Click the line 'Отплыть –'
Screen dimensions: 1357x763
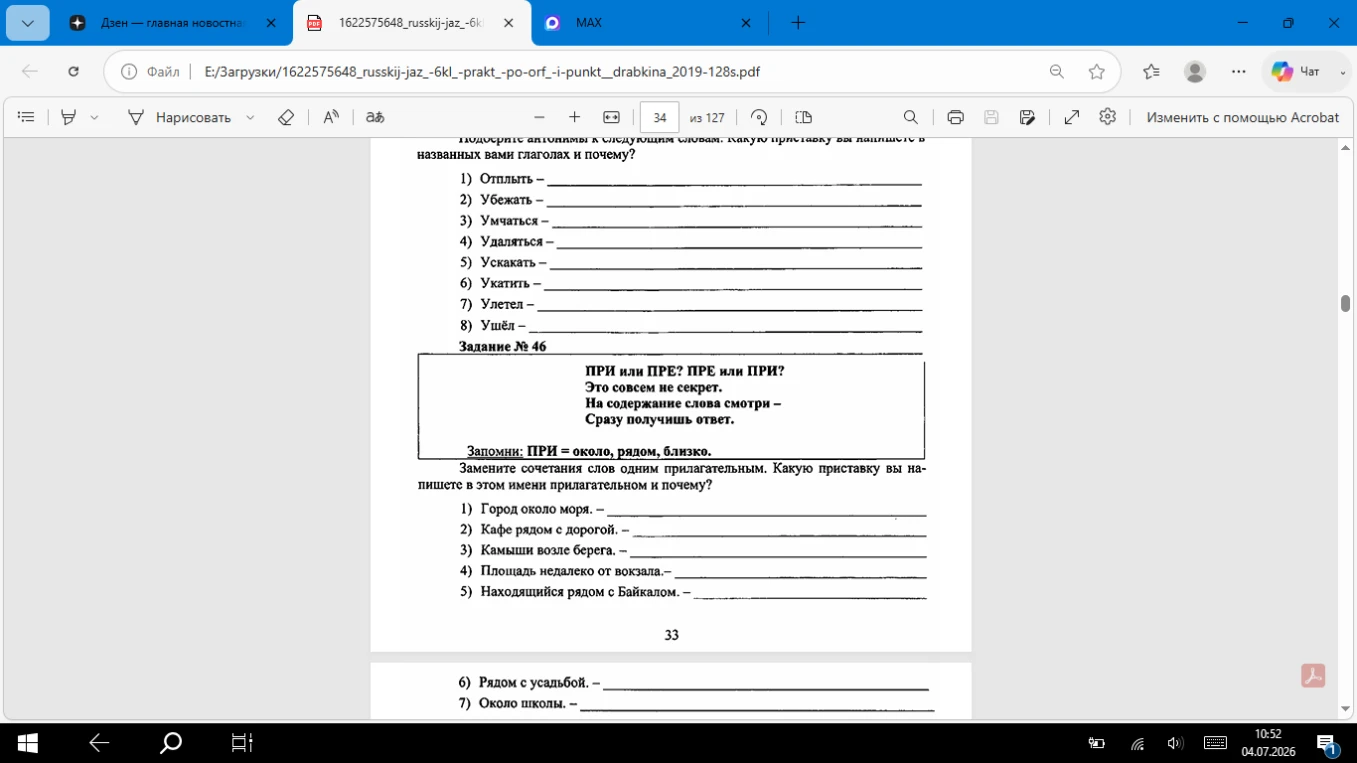click(x=511, y=179)
